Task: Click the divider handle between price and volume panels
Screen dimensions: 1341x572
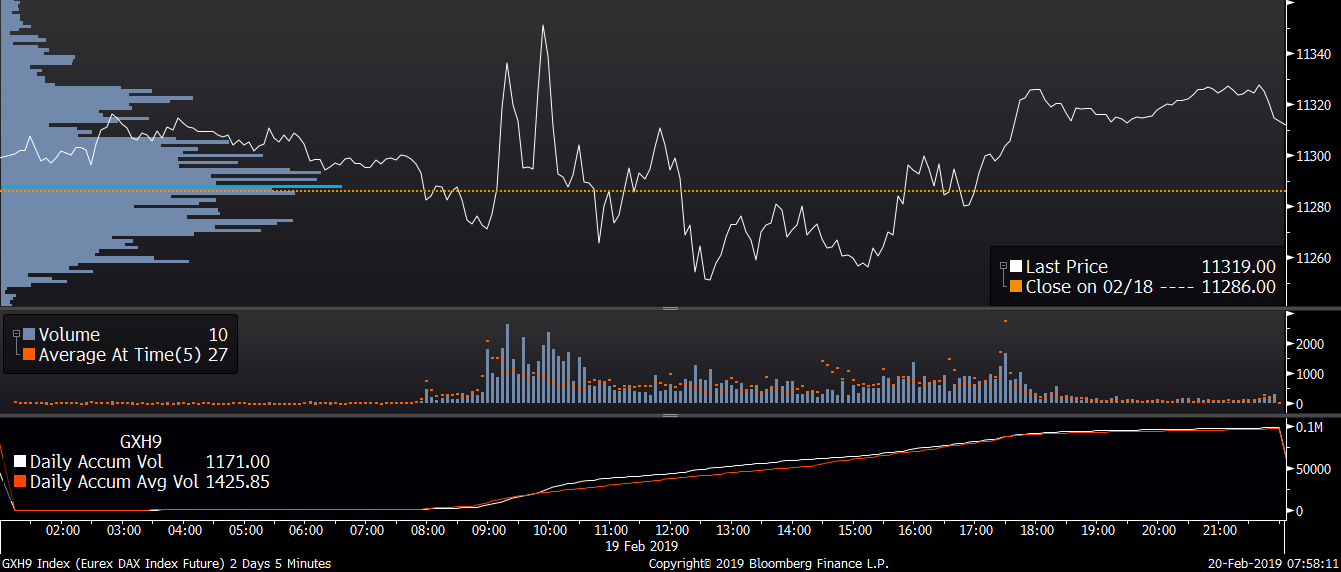Action: [670, 309]
